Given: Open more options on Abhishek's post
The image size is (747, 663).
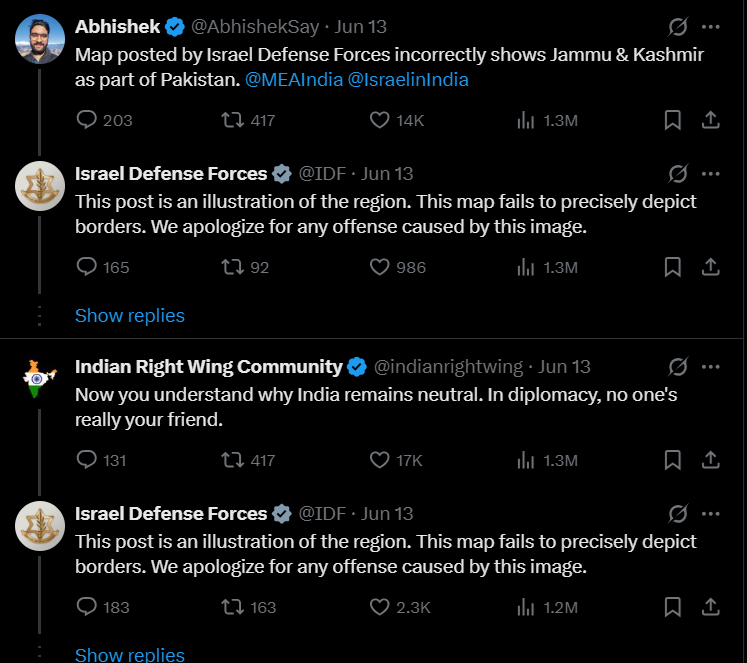Looking at the screenshot, I should click(x=711, y=27).
